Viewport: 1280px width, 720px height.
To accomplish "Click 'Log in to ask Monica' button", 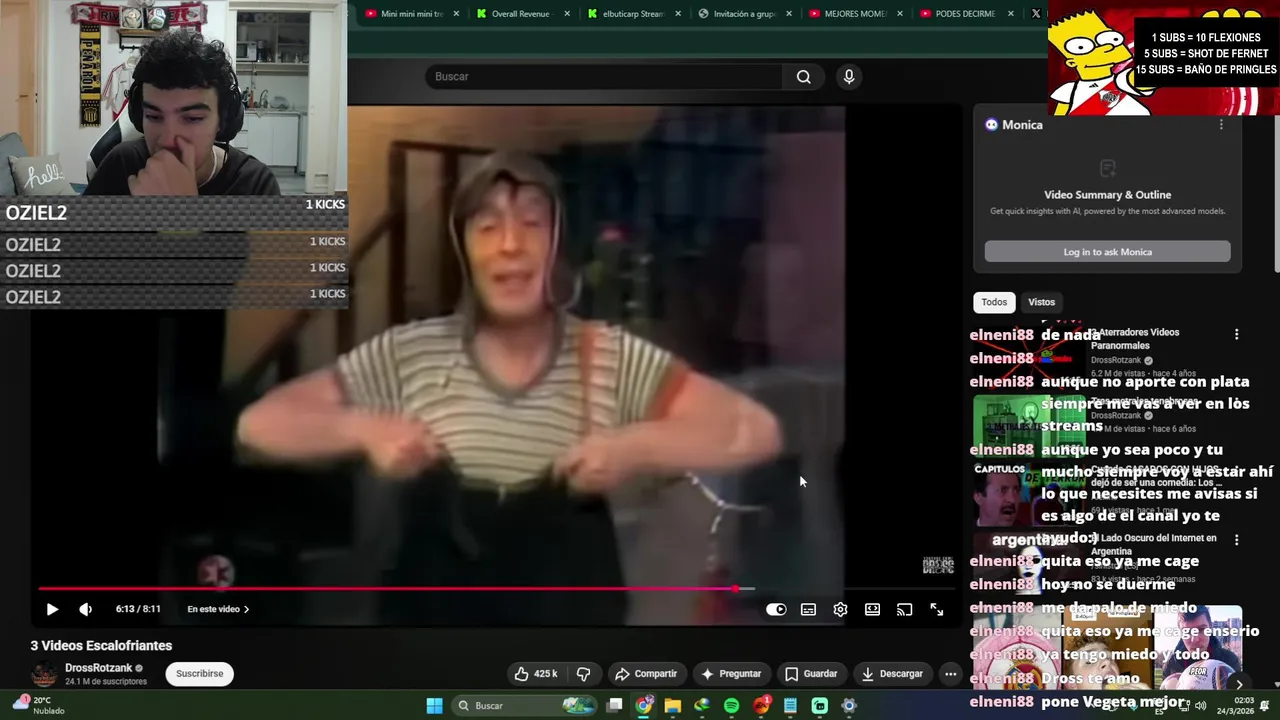I will [1107, 252].
